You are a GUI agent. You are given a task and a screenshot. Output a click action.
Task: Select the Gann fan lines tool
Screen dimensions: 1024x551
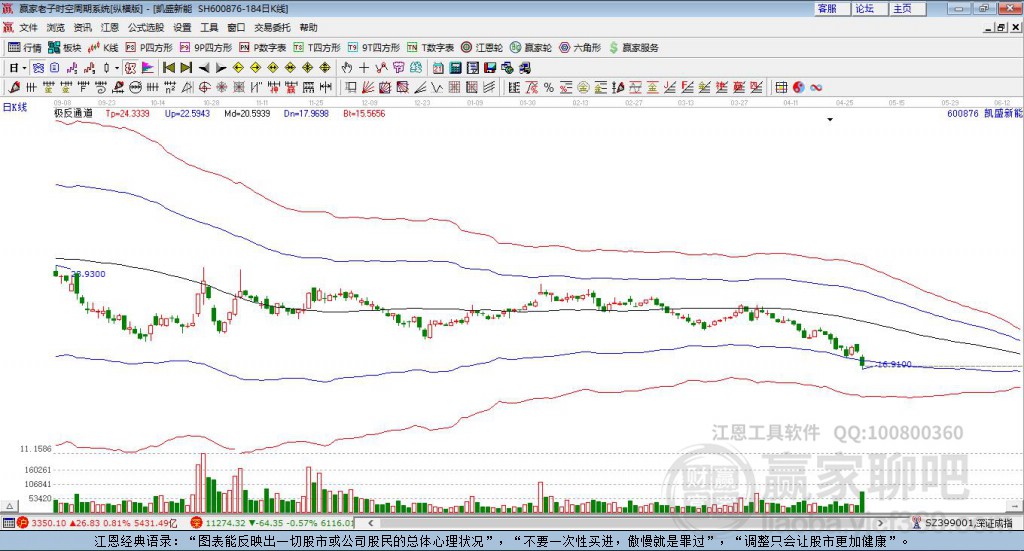click(x=368, y=87)
